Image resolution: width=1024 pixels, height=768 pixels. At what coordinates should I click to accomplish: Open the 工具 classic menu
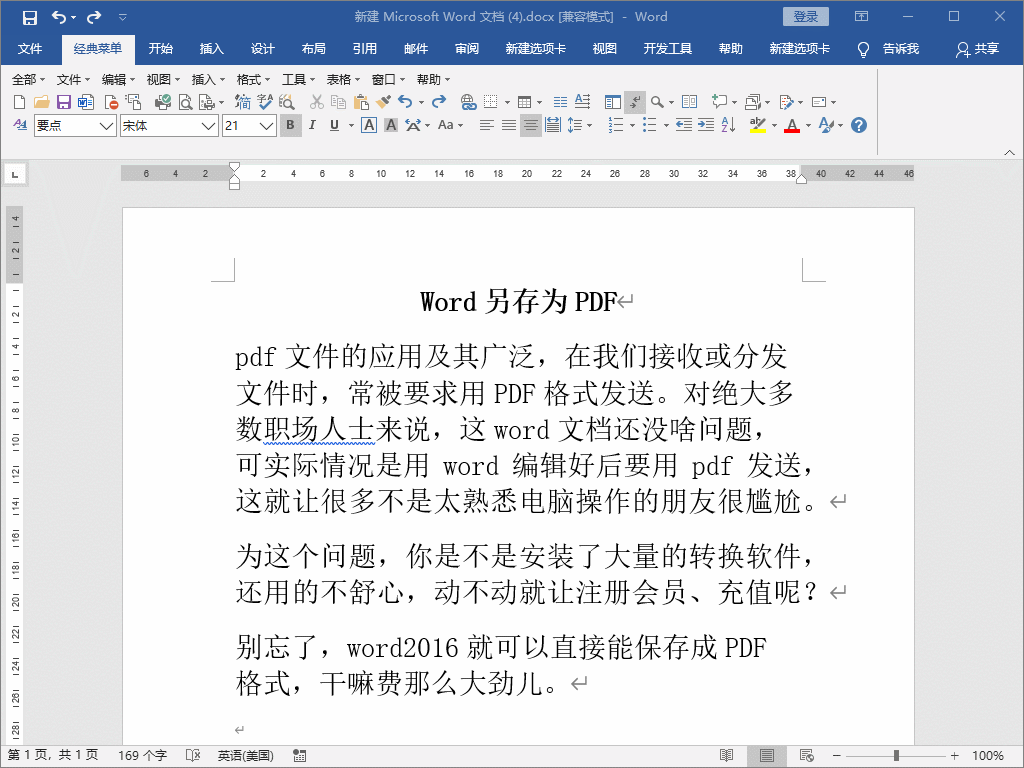point(298,80)
